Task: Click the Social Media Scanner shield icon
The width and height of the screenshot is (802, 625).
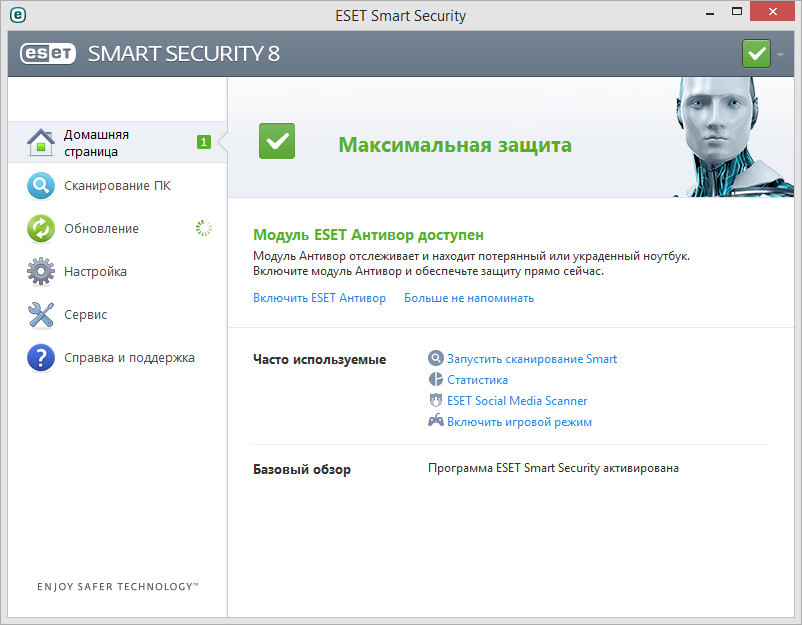Action: (x=436, y=401)
